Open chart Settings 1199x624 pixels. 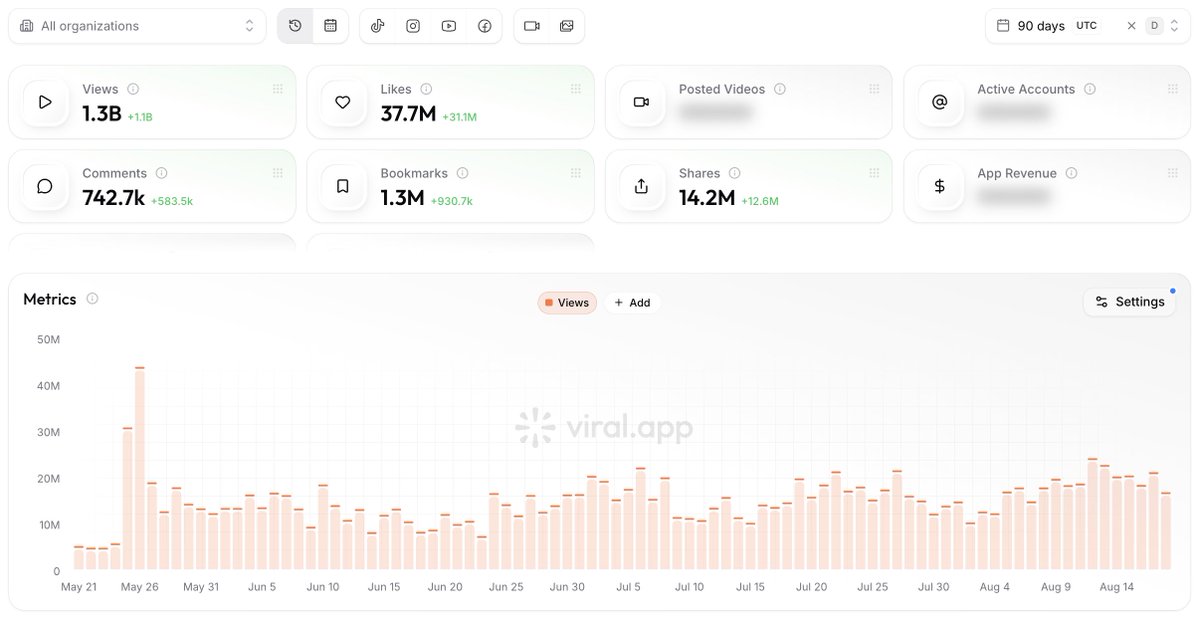pyautogui.click(x=1129, y=302)
